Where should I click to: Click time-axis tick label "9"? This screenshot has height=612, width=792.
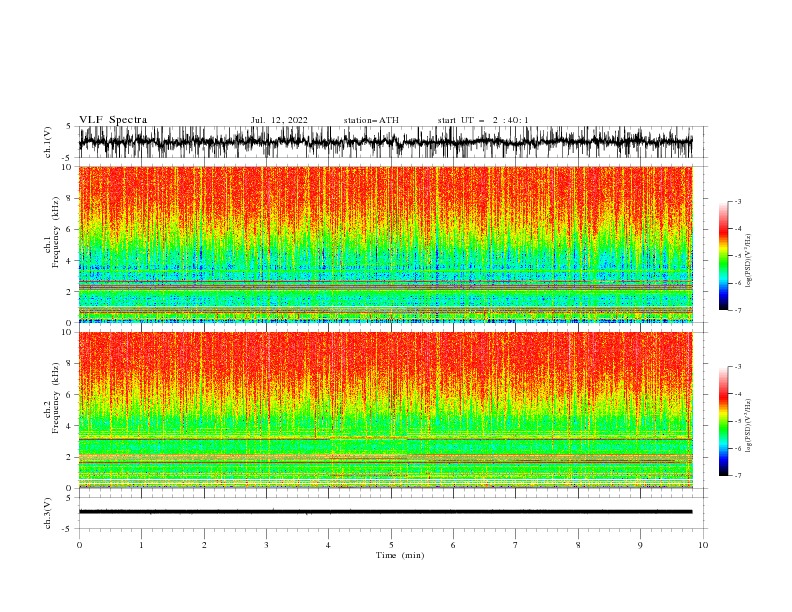[x=640, y=545]
